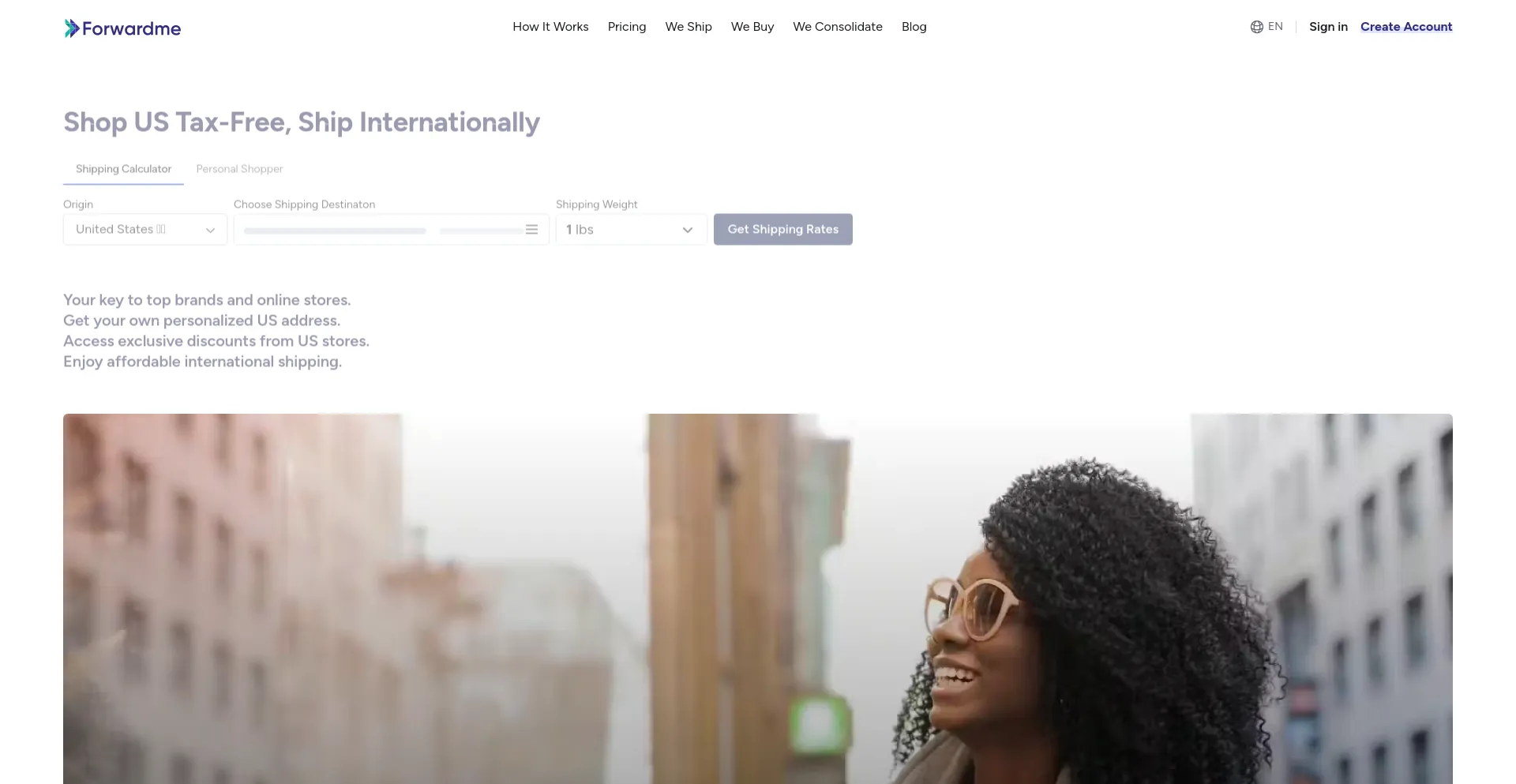Open the Shipping Weight 1 lbs dropdown
Image resolution: width=1516 pixels, height=784 pixels.
tap(632, 230)
